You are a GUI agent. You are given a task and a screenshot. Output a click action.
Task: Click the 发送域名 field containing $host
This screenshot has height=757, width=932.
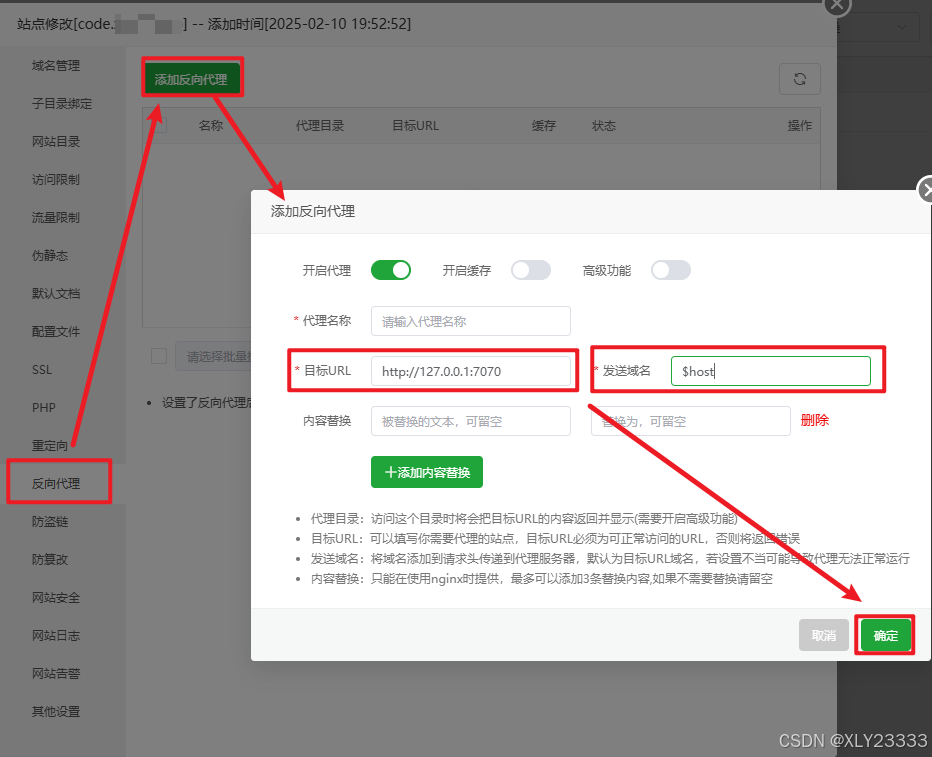pyautogui.click(x=770, y=370)
